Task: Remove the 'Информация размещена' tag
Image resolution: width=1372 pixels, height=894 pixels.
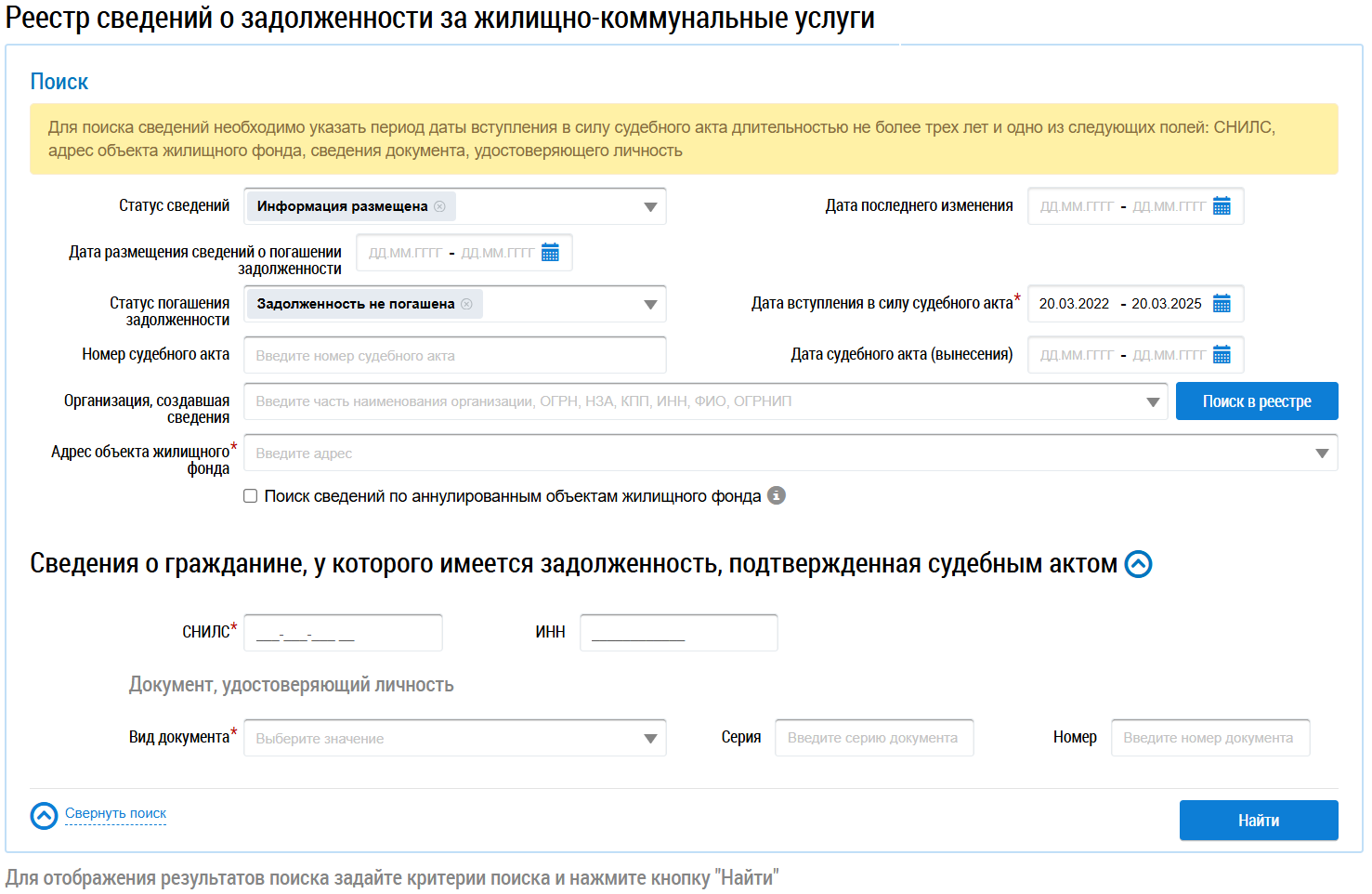Action: [439, 206]
